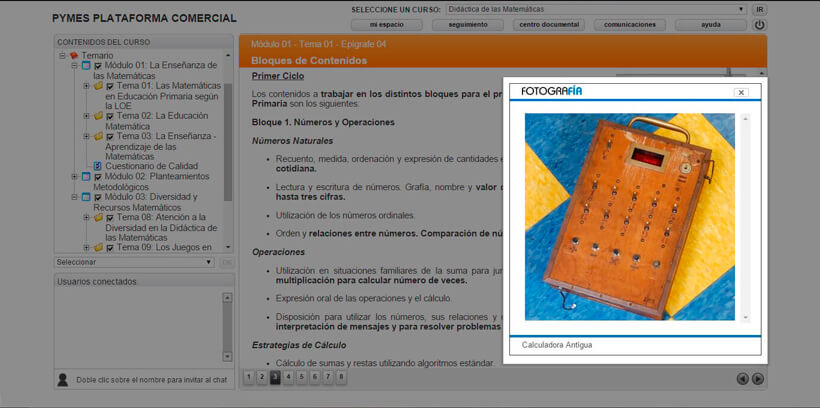Click the old calculator photograph
Screen dimensions: 820x408
point(630,217)
